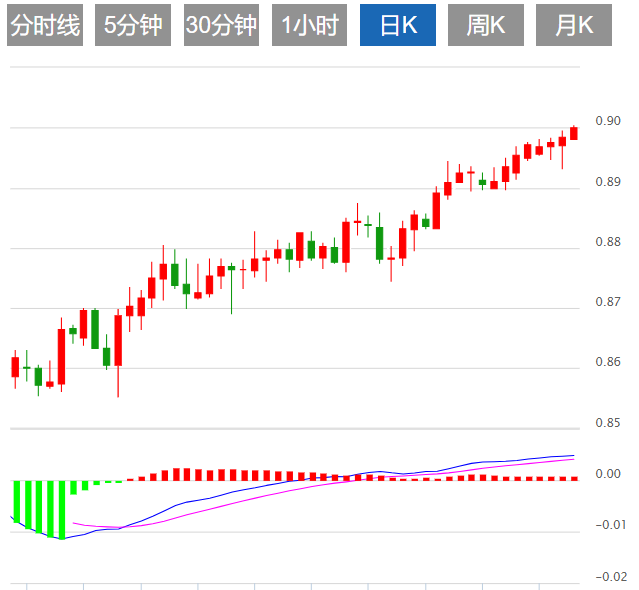Click the 0.86 price axis label
The width and height of the screenshot is (639, 590).
607,362
